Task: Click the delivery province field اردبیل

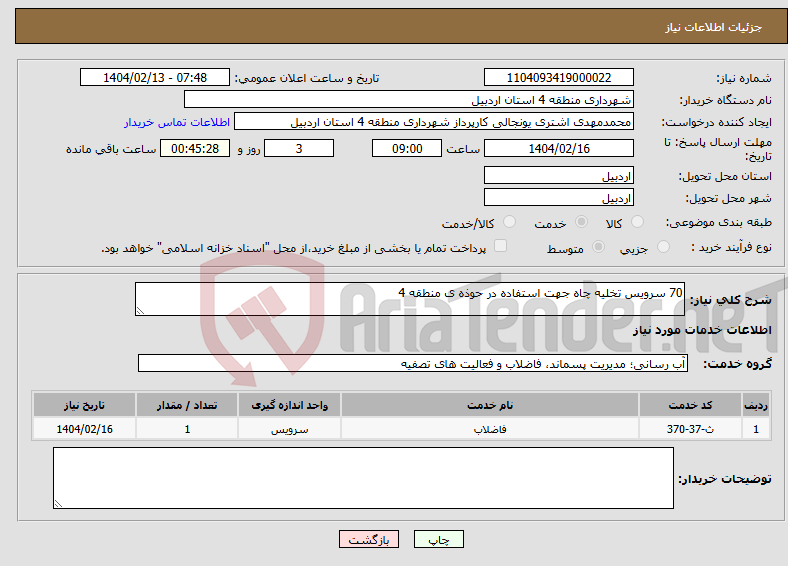Action: (x=558, y=175)
